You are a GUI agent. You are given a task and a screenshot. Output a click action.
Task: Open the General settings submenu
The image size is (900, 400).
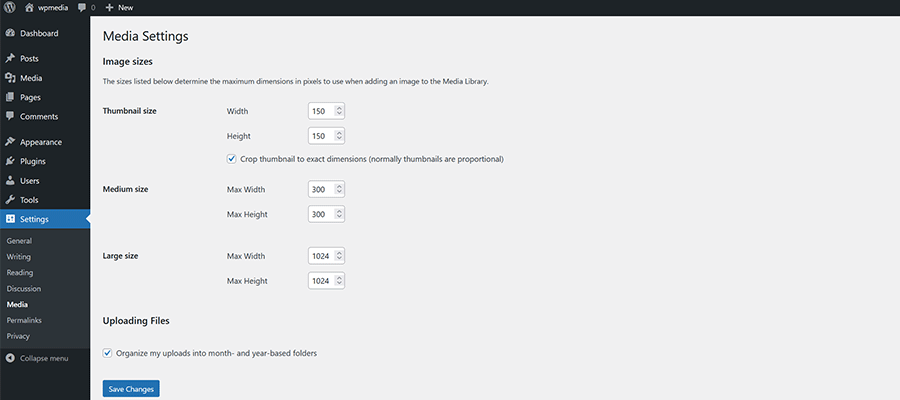[19, 241]
